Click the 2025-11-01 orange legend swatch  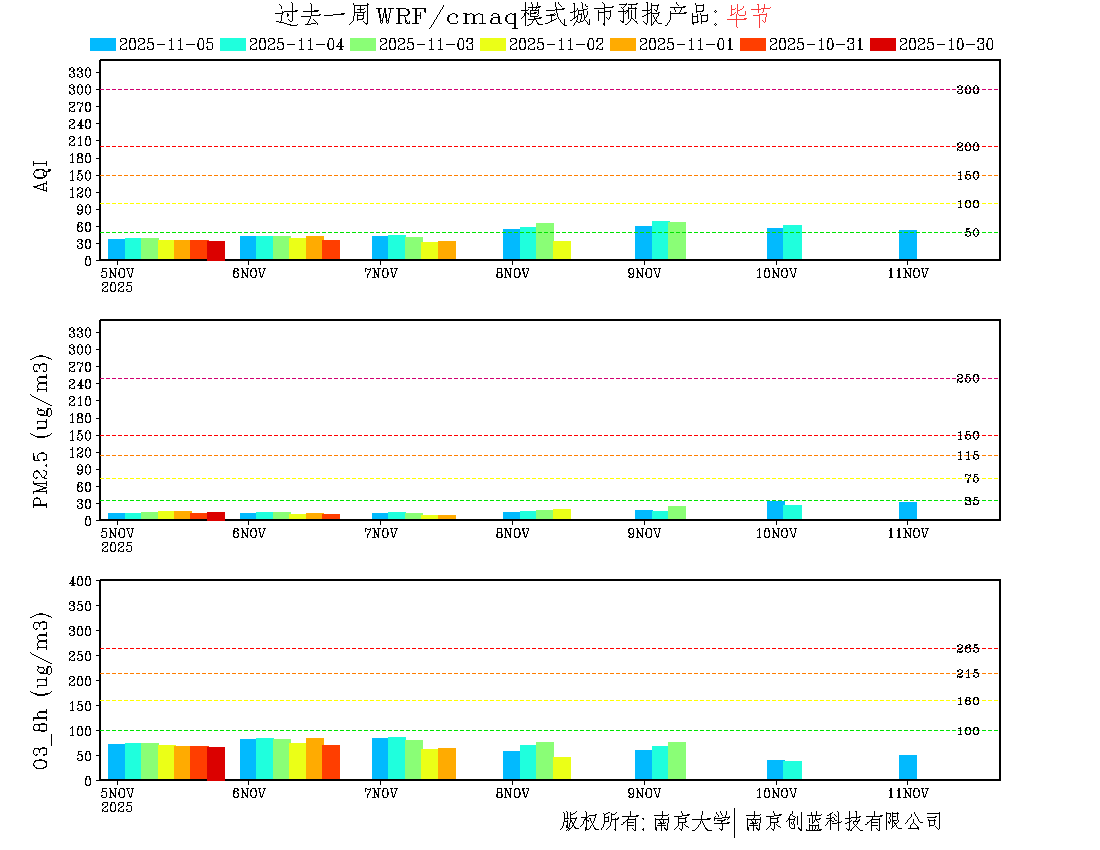click(624, 44)
